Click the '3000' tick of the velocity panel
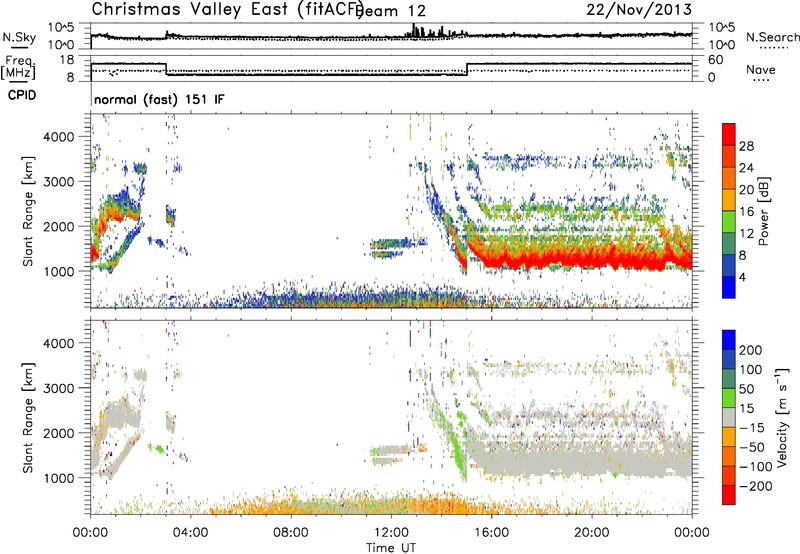Screen dimensions: 800x554 [58, 388]
